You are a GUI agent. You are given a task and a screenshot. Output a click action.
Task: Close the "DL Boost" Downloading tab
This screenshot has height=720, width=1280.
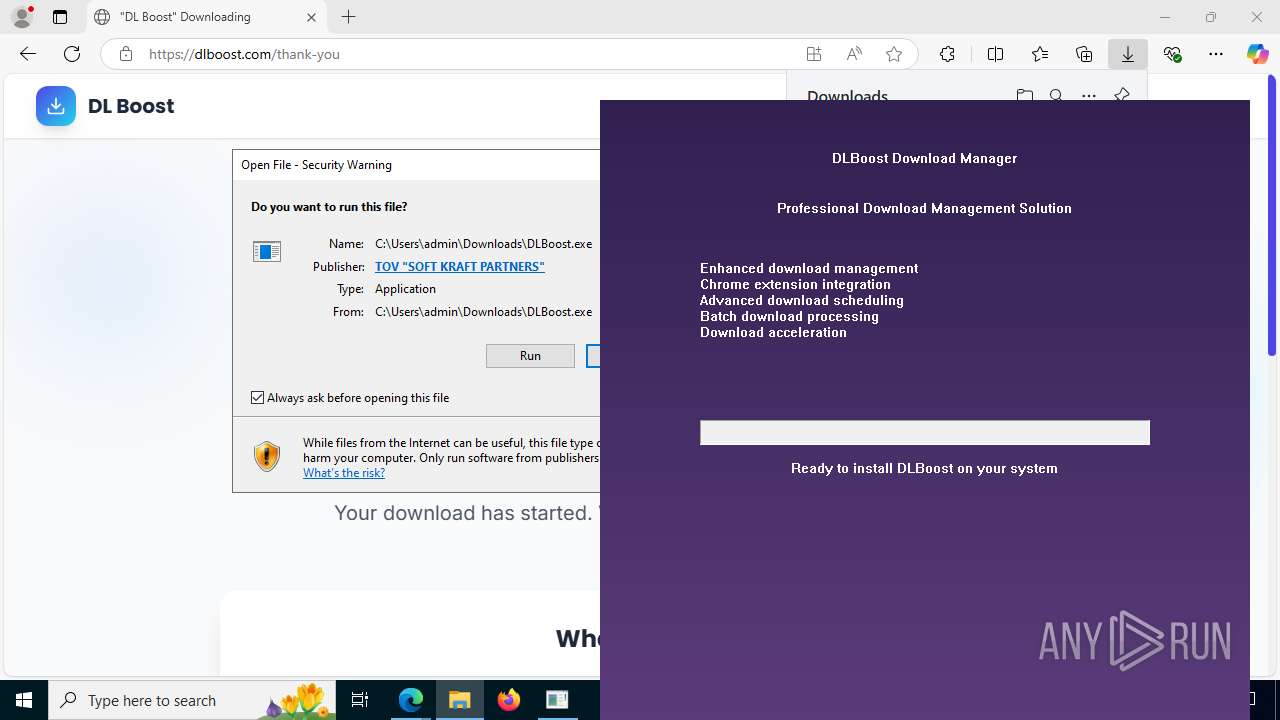click(x=311, y=17)
